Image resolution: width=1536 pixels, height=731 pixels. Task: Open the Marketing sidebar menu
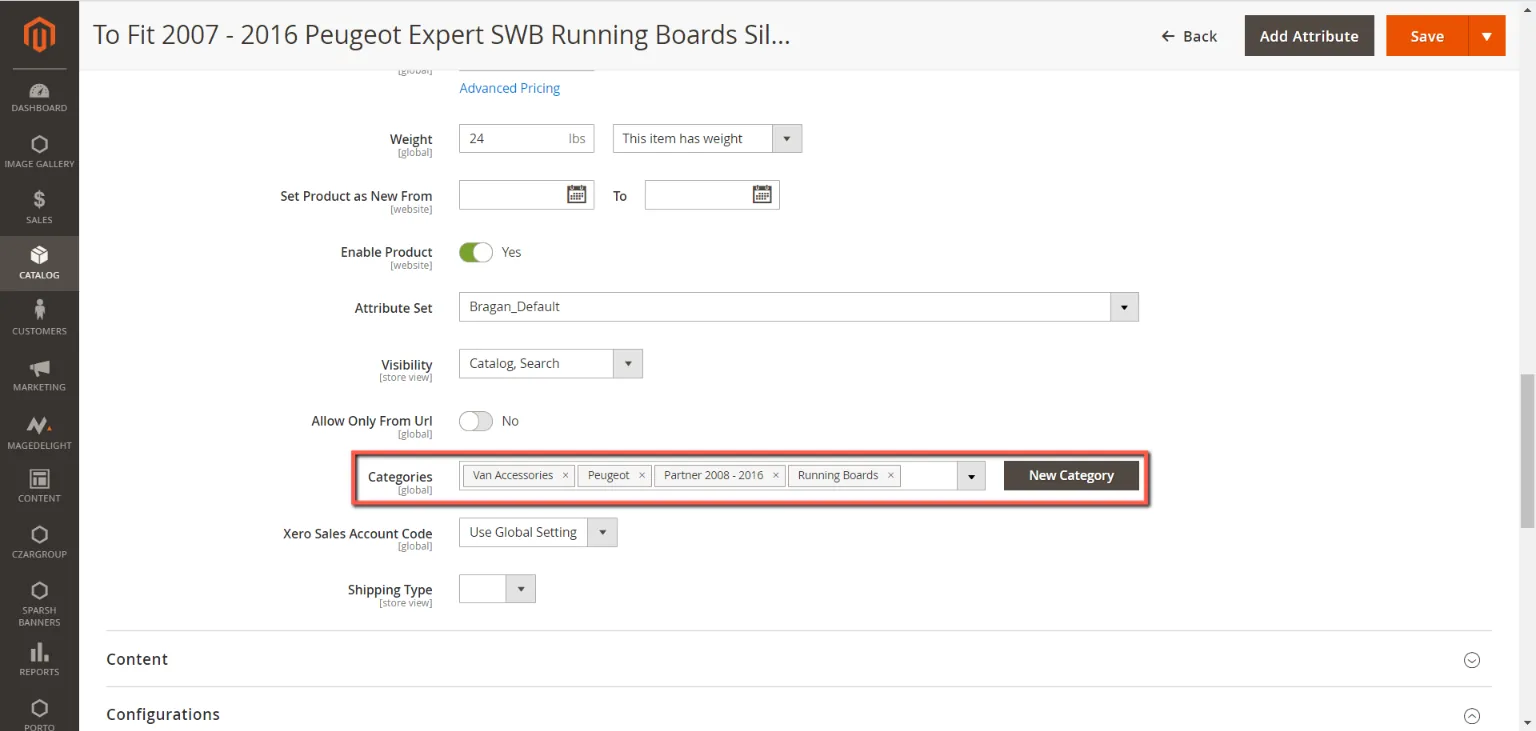pos(39,375)
